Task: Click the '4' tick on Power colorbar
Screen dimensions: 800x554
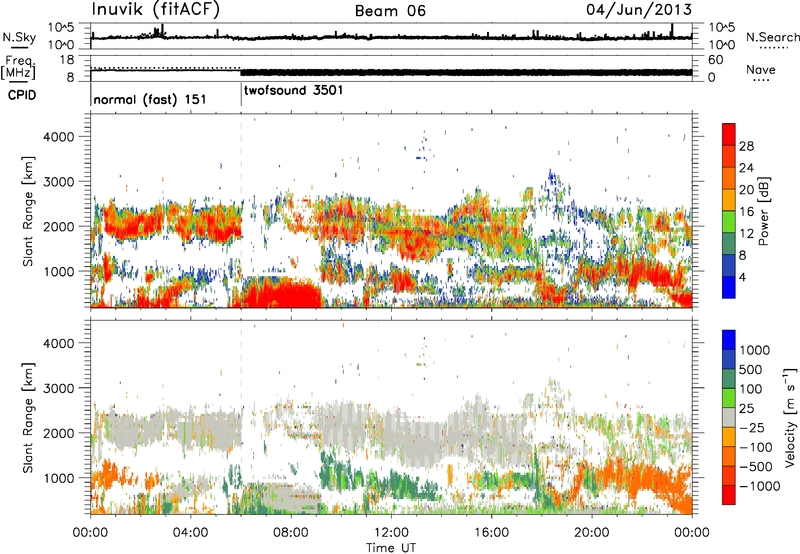Action: pos(743,277)
